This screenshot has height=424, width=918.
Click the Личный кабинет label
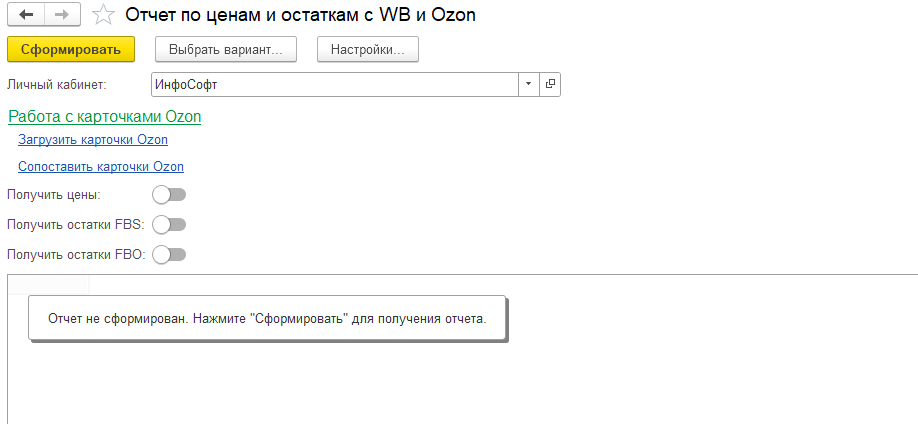click(x=57, y=84)
